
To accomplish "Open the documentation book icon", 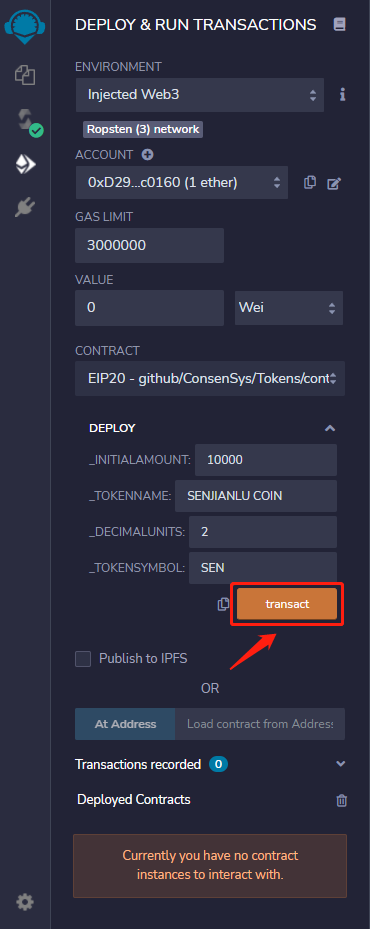I will click(x=340, y=24).
